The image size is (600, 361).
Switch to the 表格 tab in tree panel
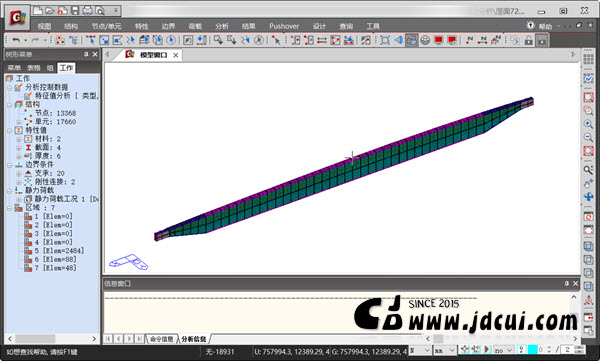(34, 68)
